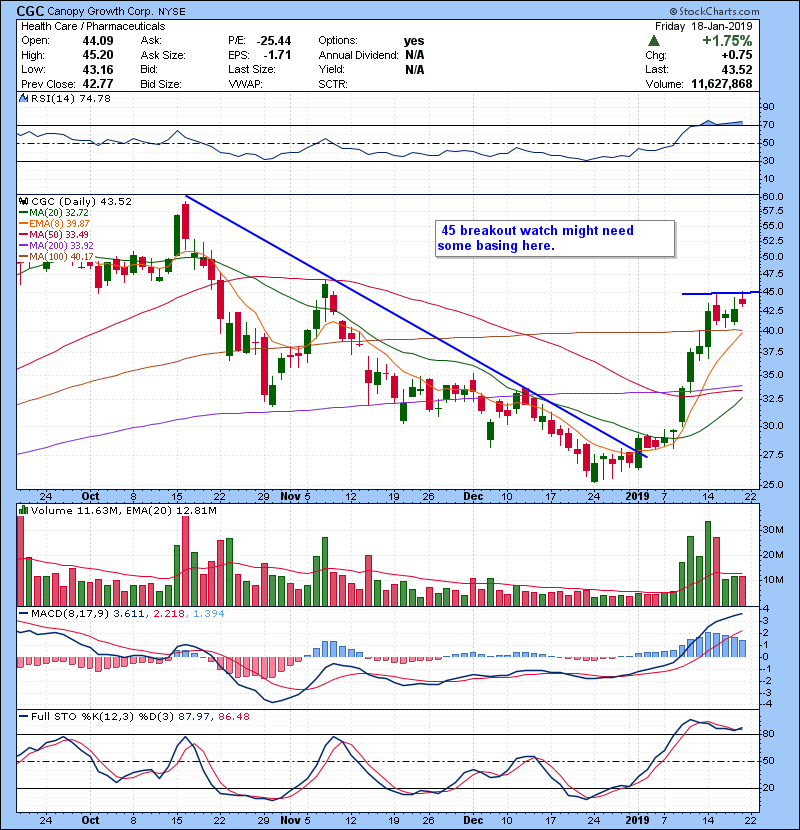Screen dimensions: 800x830
Task: Click the Volume legend icon in volume panel
Action: (x=23, y=512)
